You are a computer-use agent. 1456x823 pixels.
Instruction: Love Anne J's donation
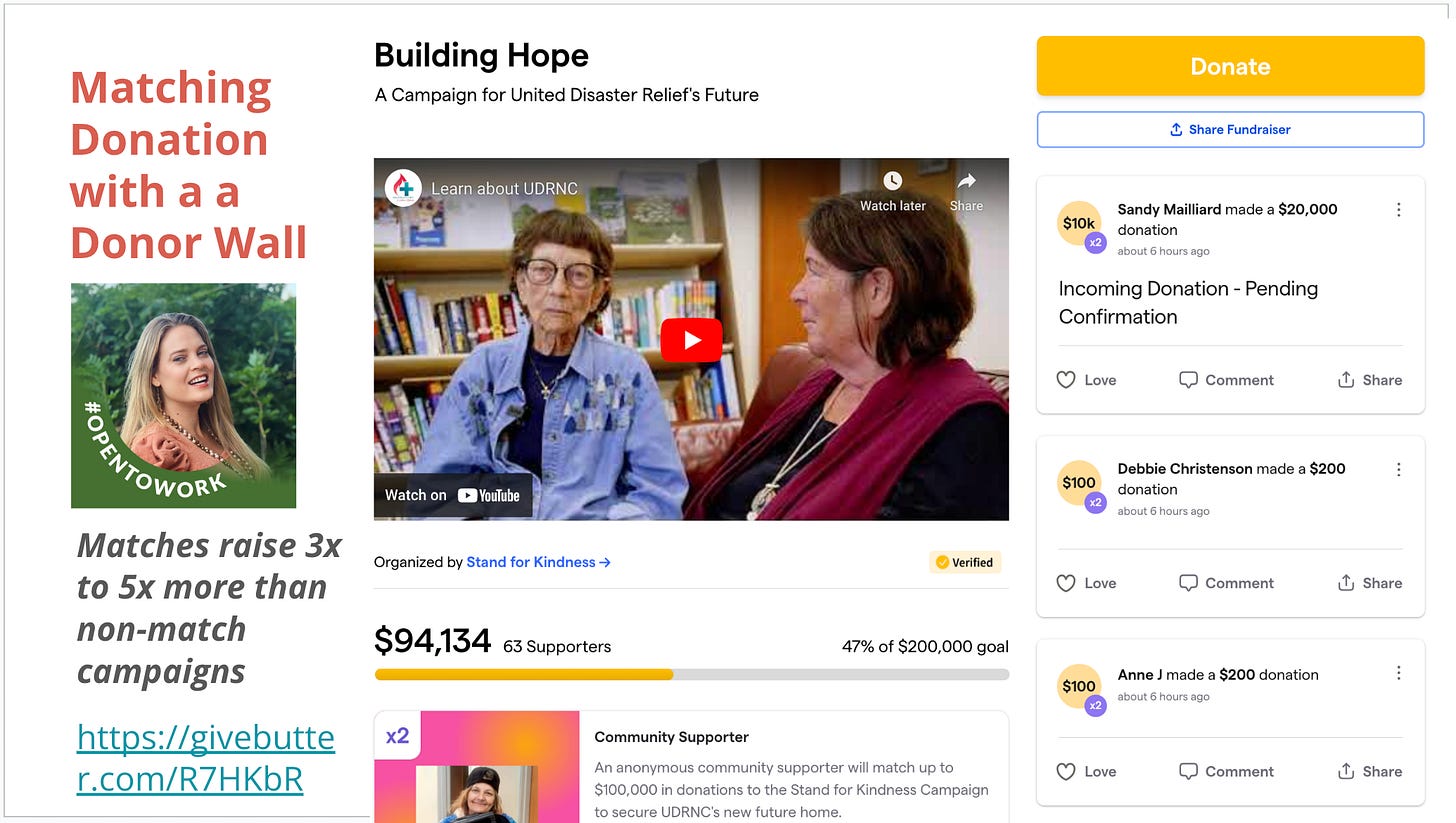(1086, 771)
